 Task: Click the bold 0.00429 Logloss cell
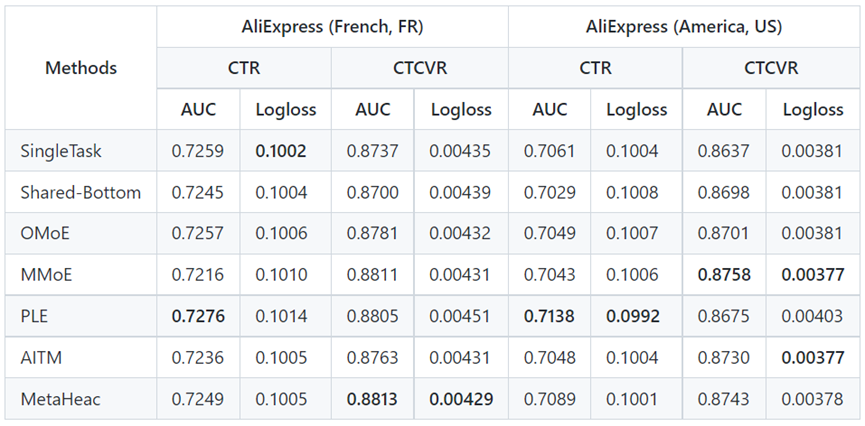(x=461, y=399)
